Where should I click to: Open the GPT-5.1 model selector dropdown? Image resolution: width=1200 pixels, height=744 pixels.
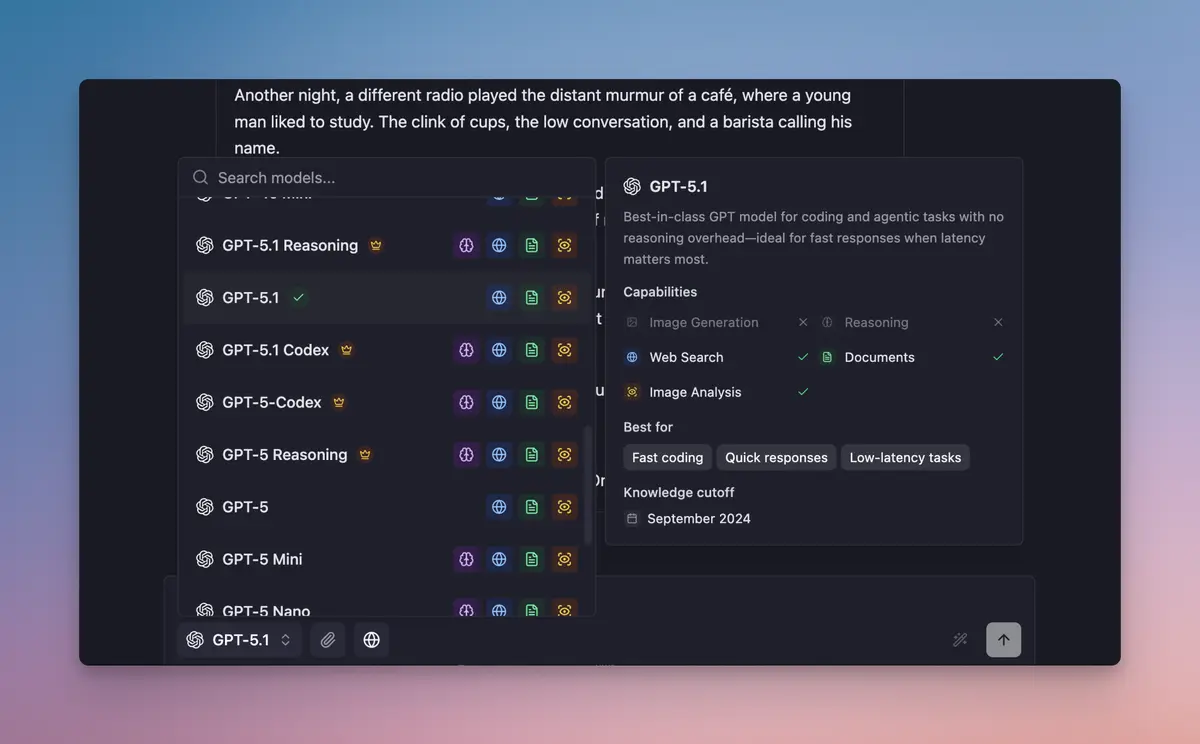pos(238,639)
